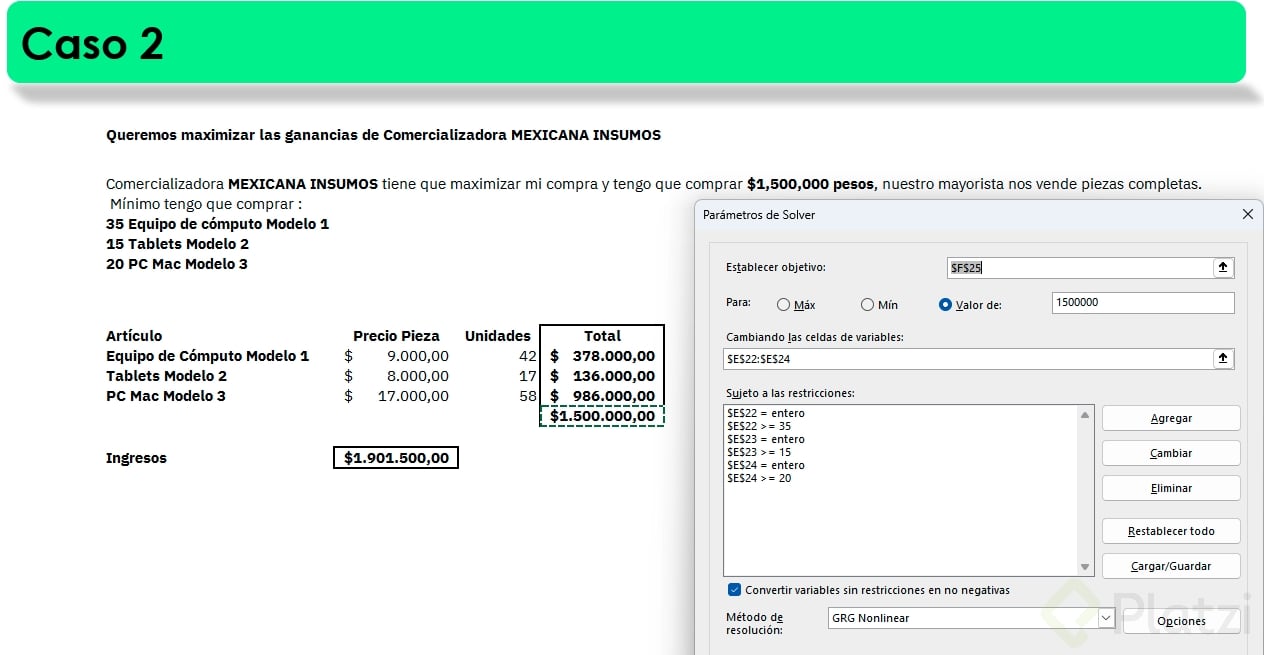Click the text 15 Tablets Modelo 2

177,244
